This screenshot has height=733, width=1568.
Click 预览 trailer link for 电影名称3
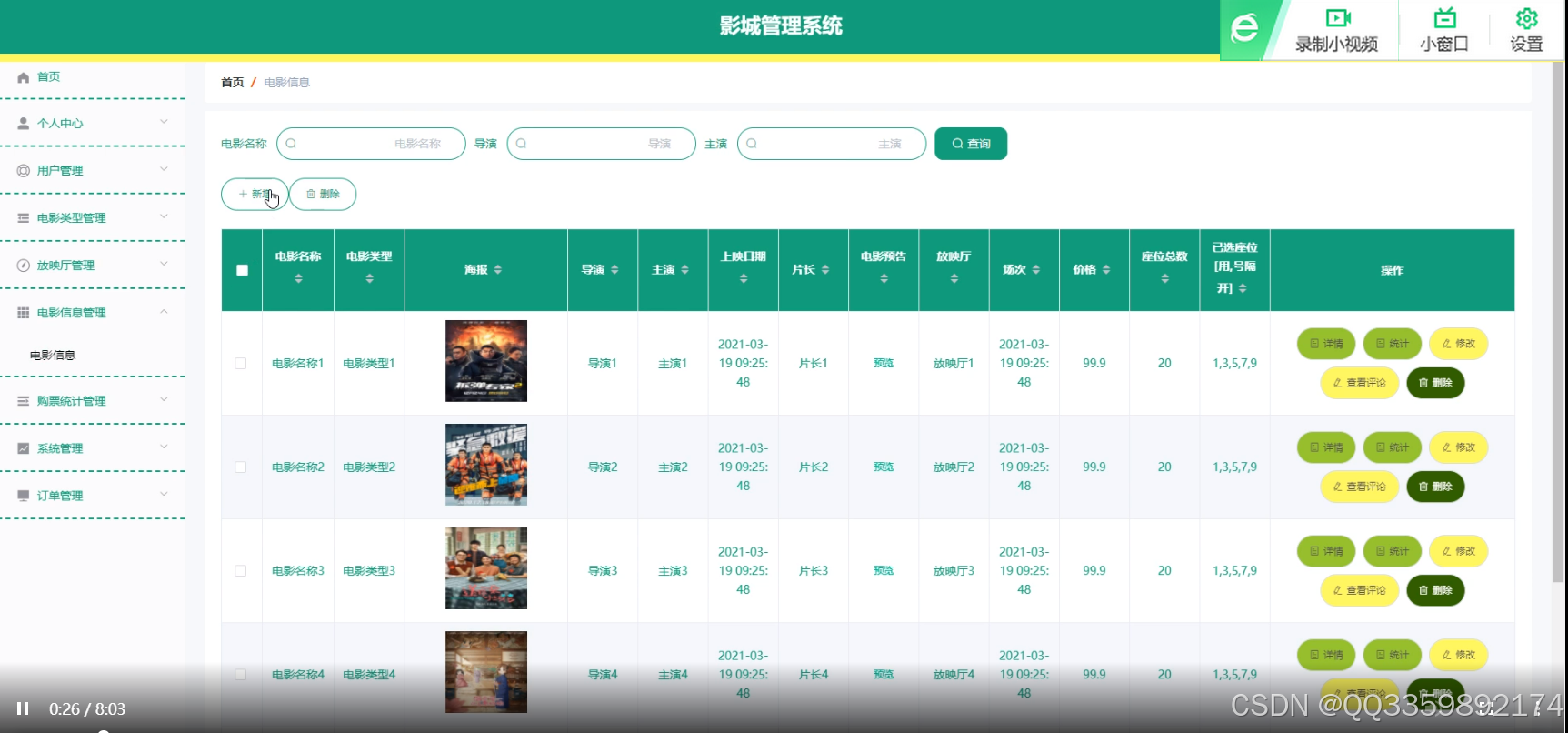(884, 570)
